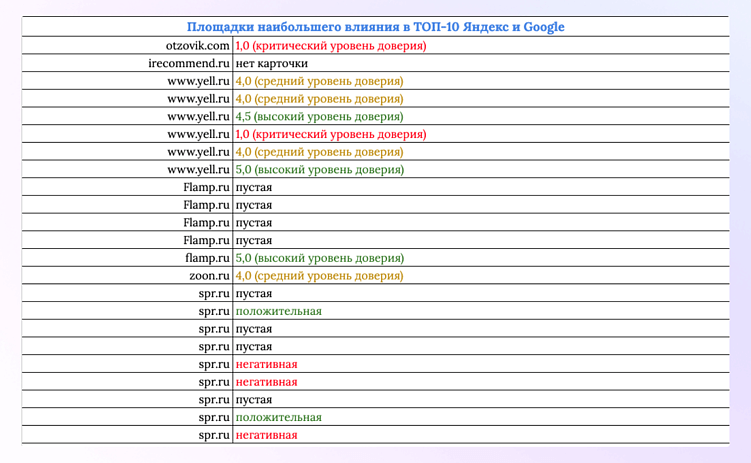Screen dimensions: 751x463
Task: Click the 1,0 rating in the otzovik.com row
Action: [330, 45]
